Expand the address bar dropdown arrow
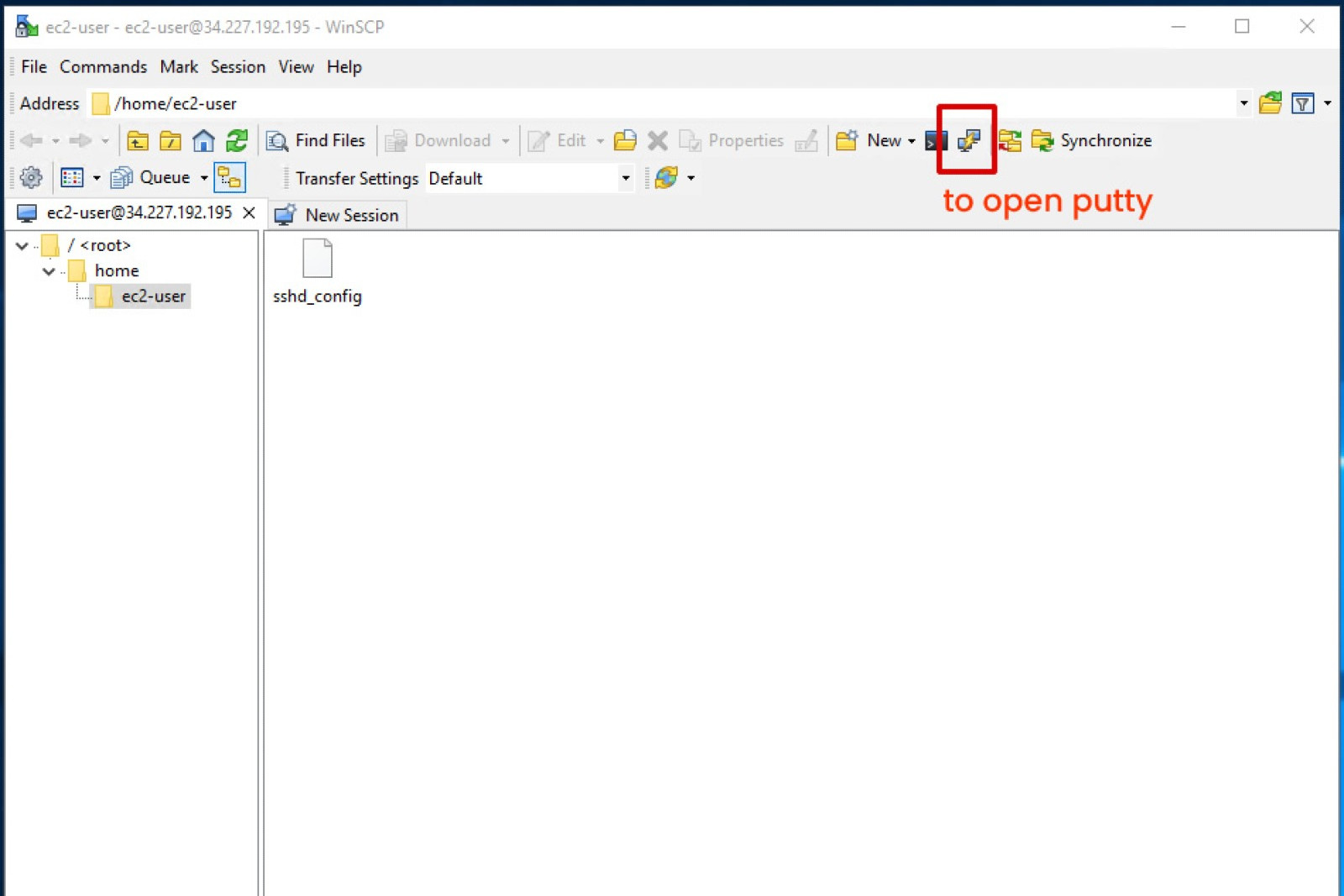 (x=1244, y=103)
